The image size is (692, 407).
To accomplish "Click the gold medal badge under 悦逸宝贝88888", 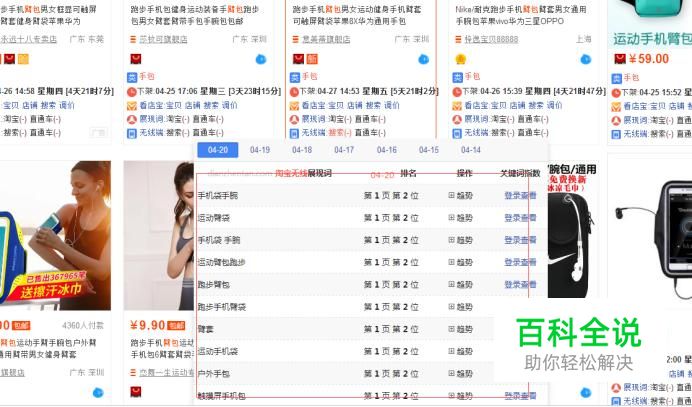I will click(x=461, y=59).
